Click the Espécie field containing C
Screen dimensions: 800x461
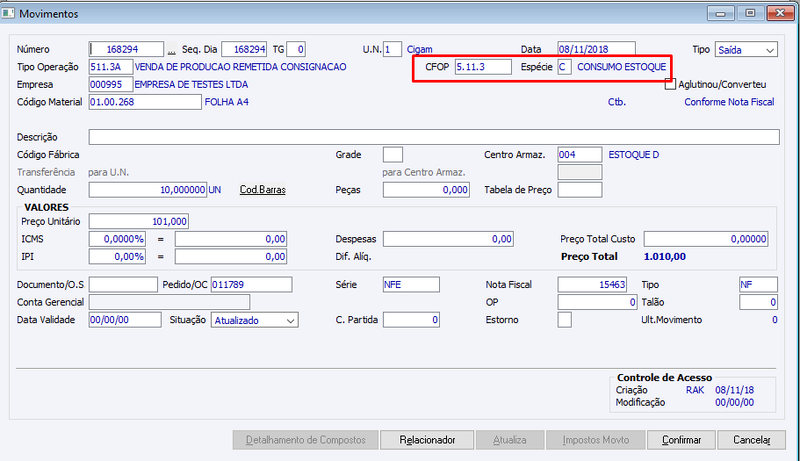coord(564,67)
